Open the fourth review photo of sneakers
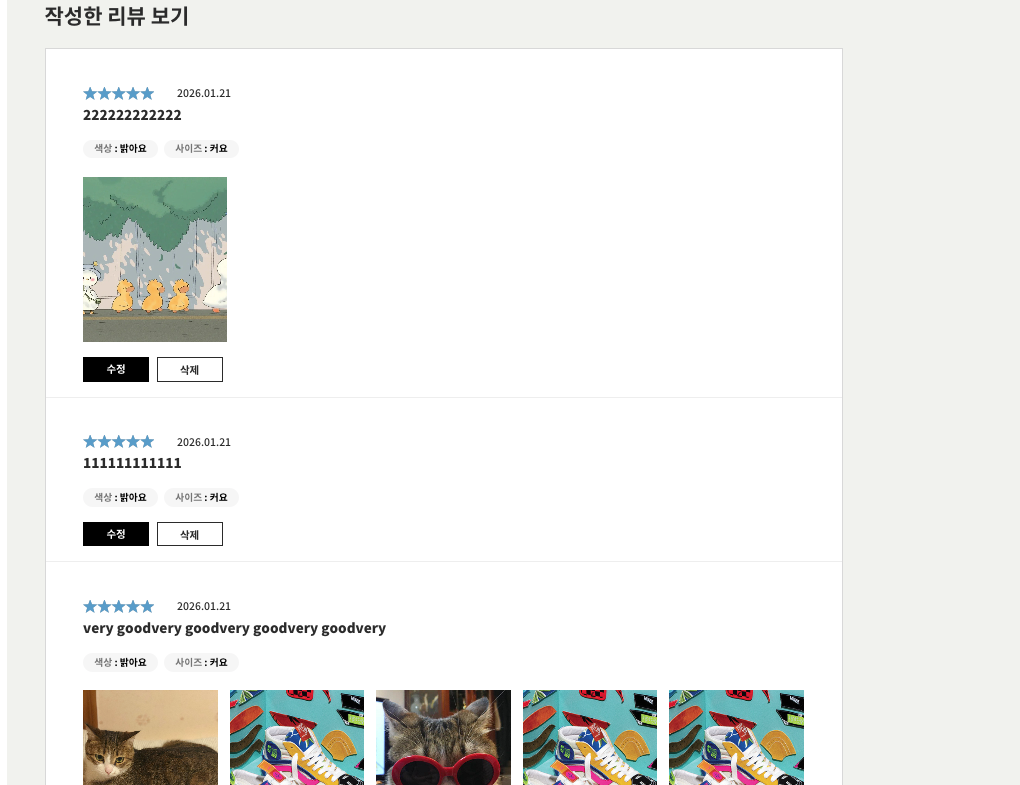This screenshot has height=785, width=1020. [590, 738]
